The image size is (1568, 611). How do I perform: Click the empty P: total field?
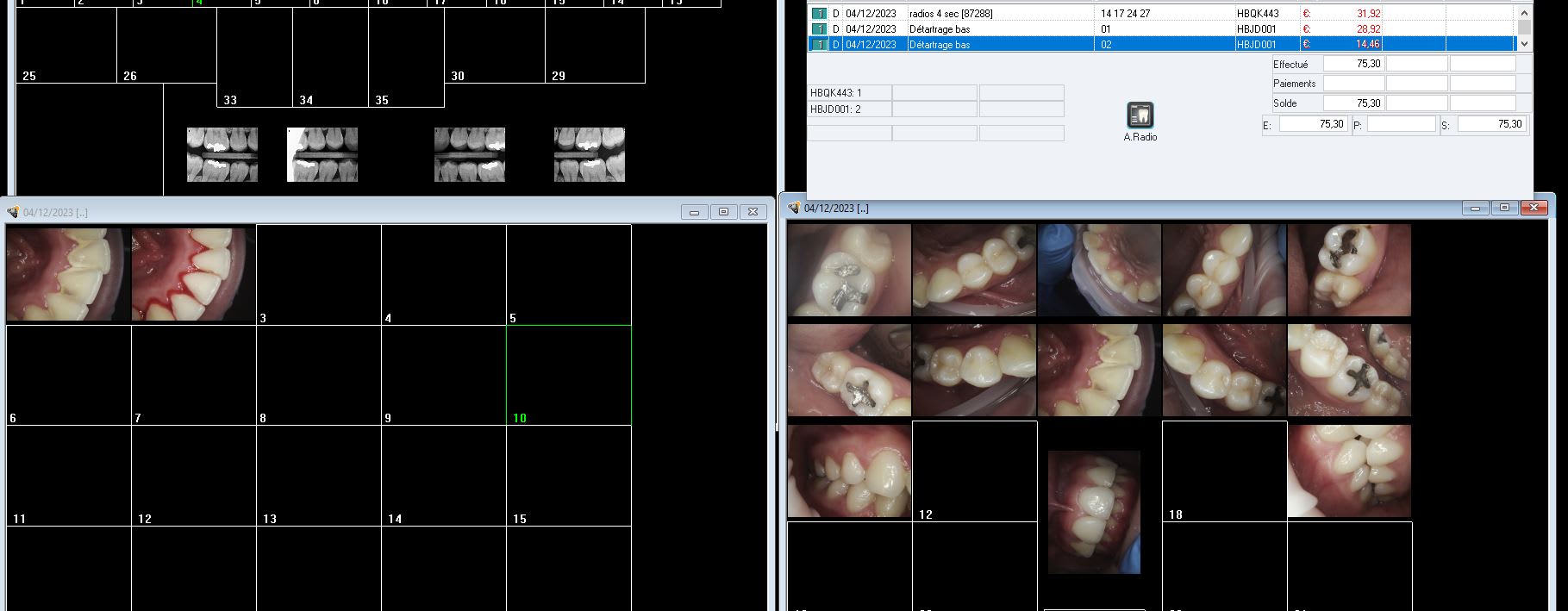click(x=1401, y=124)
